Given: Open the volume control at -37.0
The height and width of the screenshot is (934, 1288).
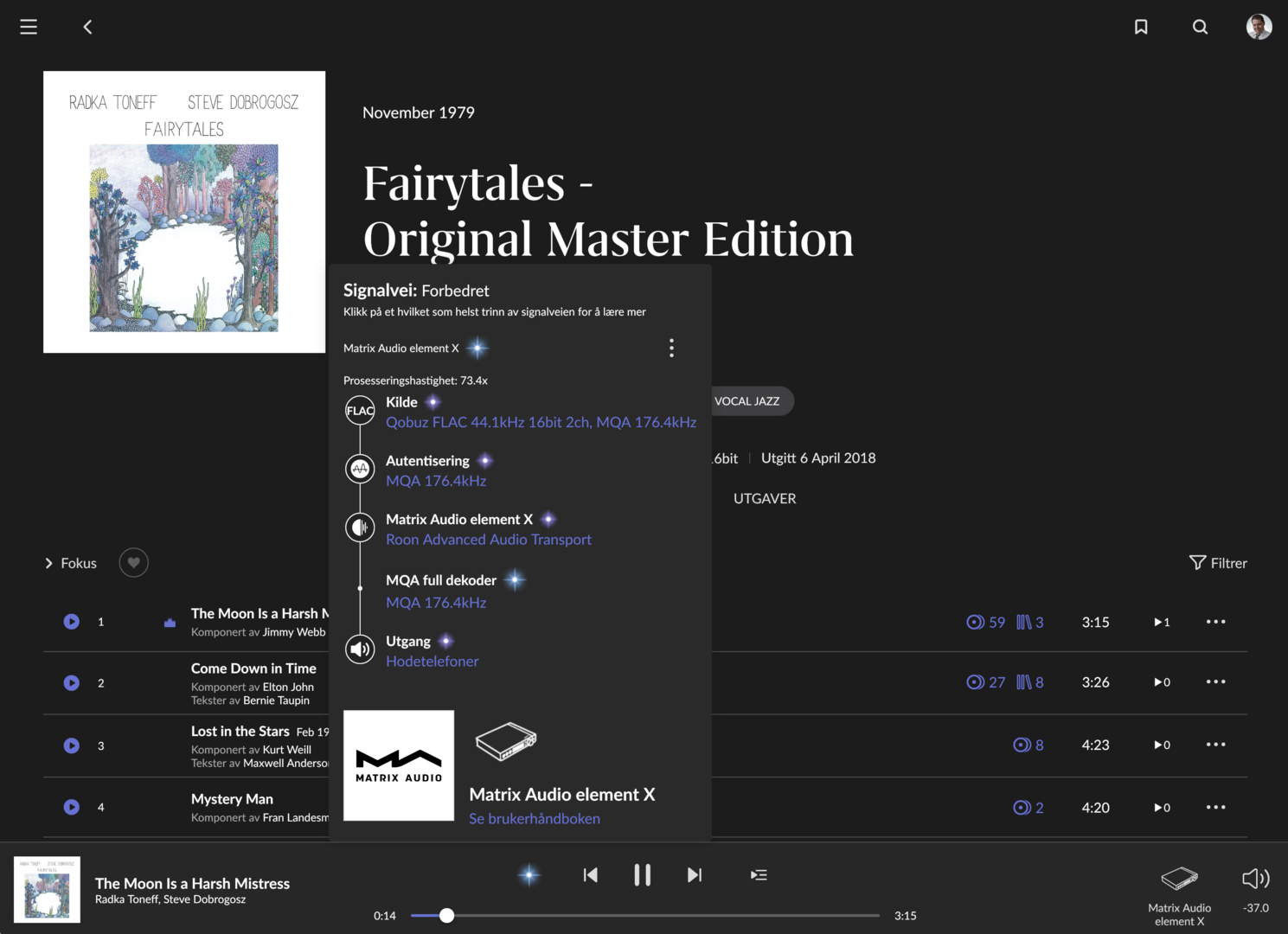Looking at the screenshot, I should click(1256, 889).
